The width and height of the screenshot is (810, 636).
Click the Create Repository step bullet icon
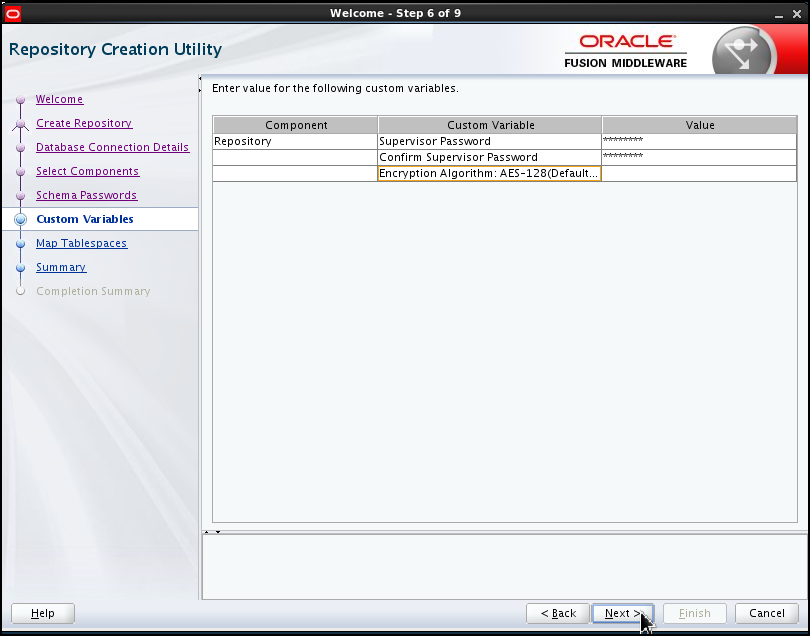[20, 124]
